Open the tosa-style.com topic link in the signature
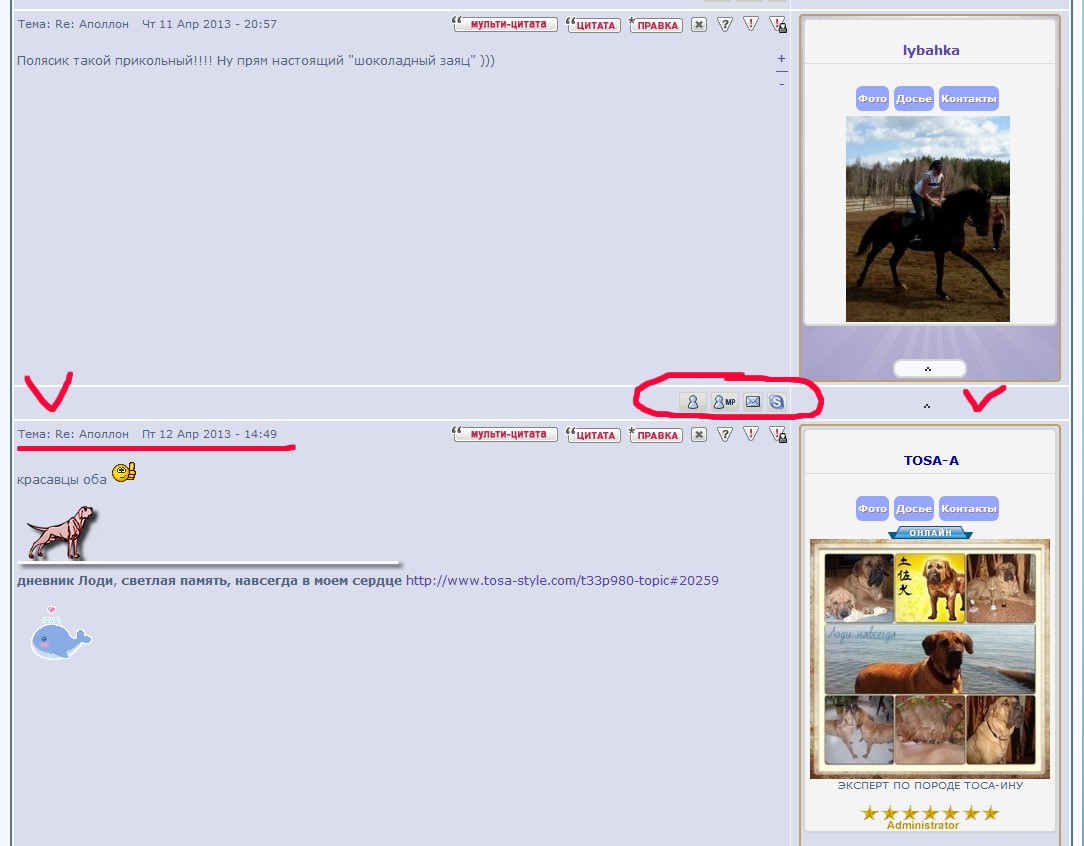Viewport: 1084px width, 846px height. (x=562, y=581)
